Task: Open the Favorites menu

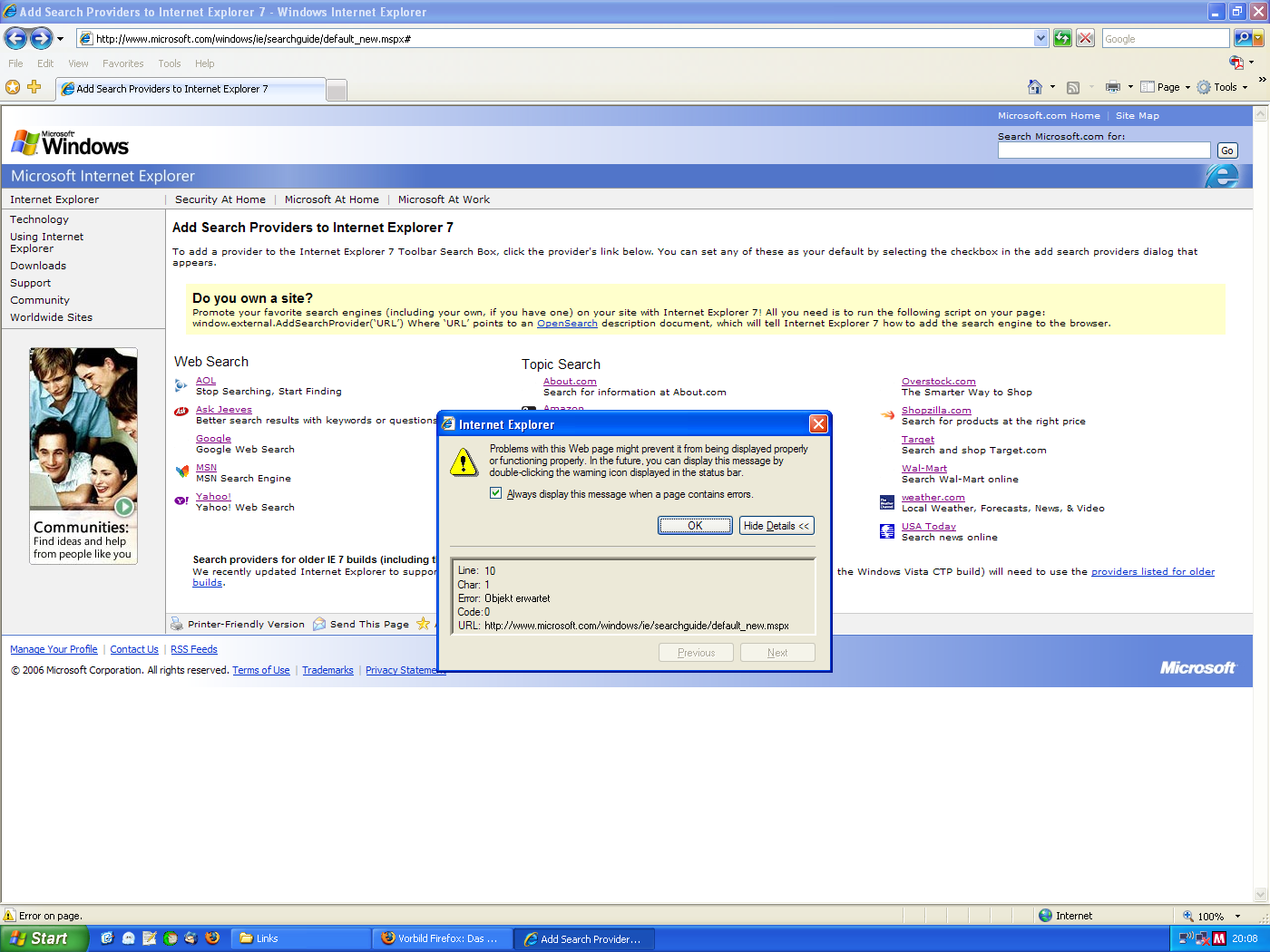Action: [122, 63]
